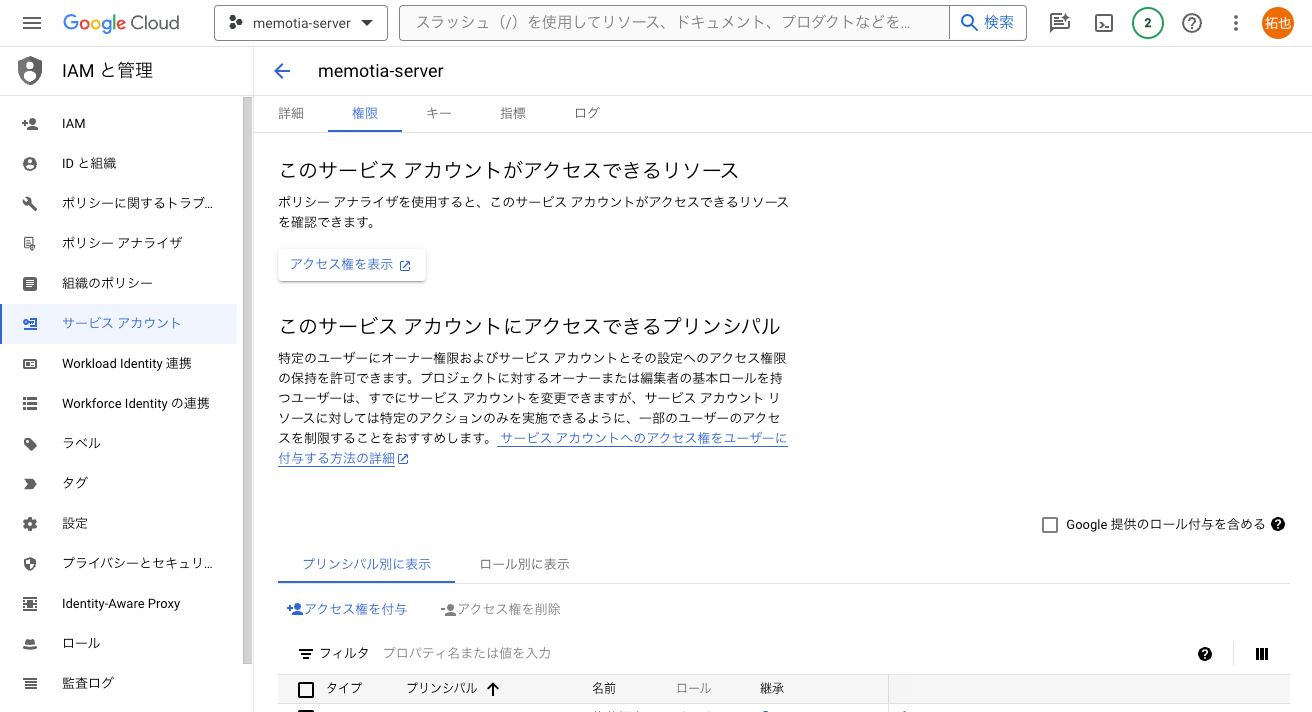The height and width of the screenshot is (712, 1312).
Task: Click help icon next to Google 提供のロール
Action: [1278, 524]
